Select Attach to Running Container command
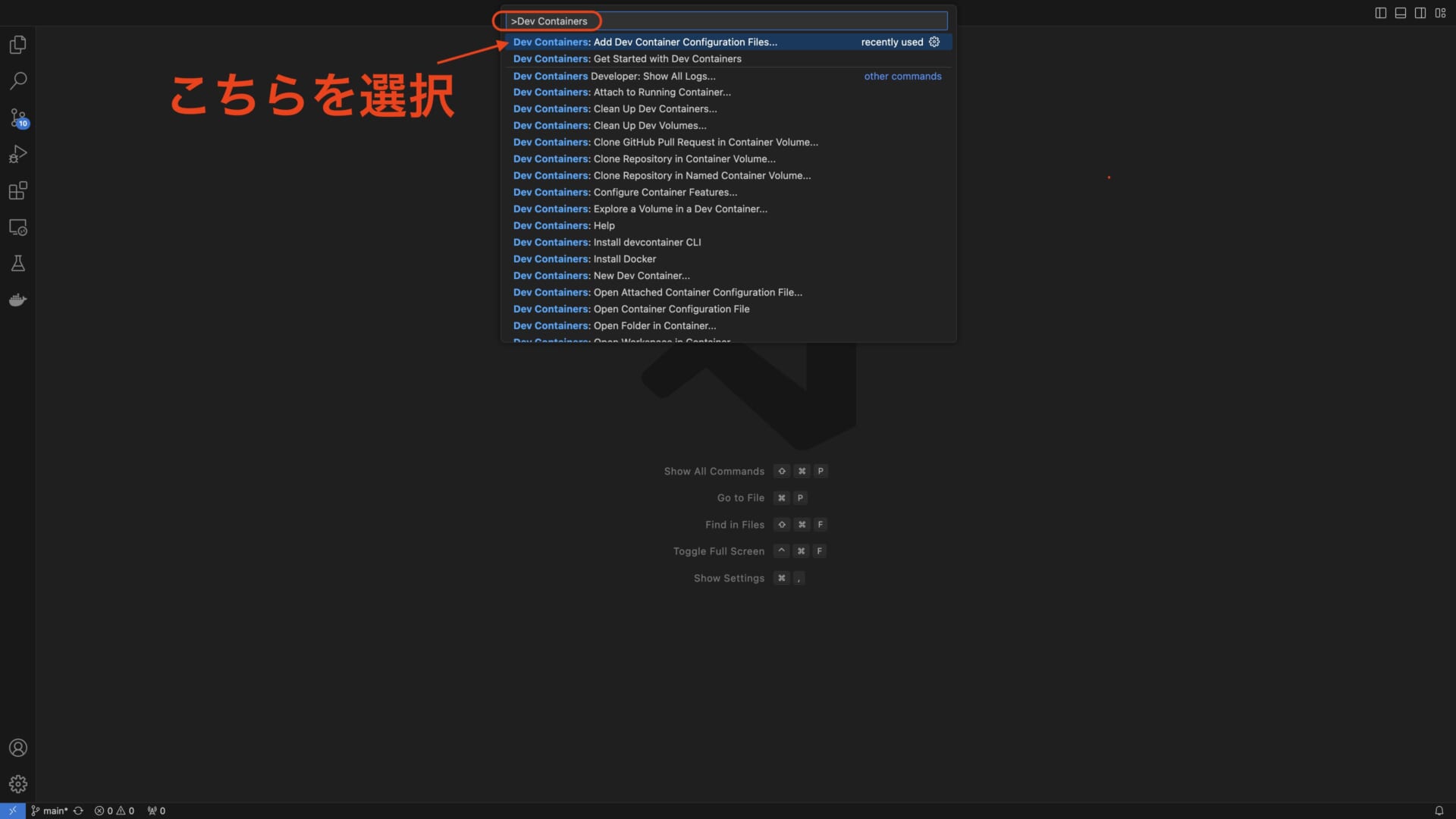This screenshot has height=819, width=1456. point(728,93)
